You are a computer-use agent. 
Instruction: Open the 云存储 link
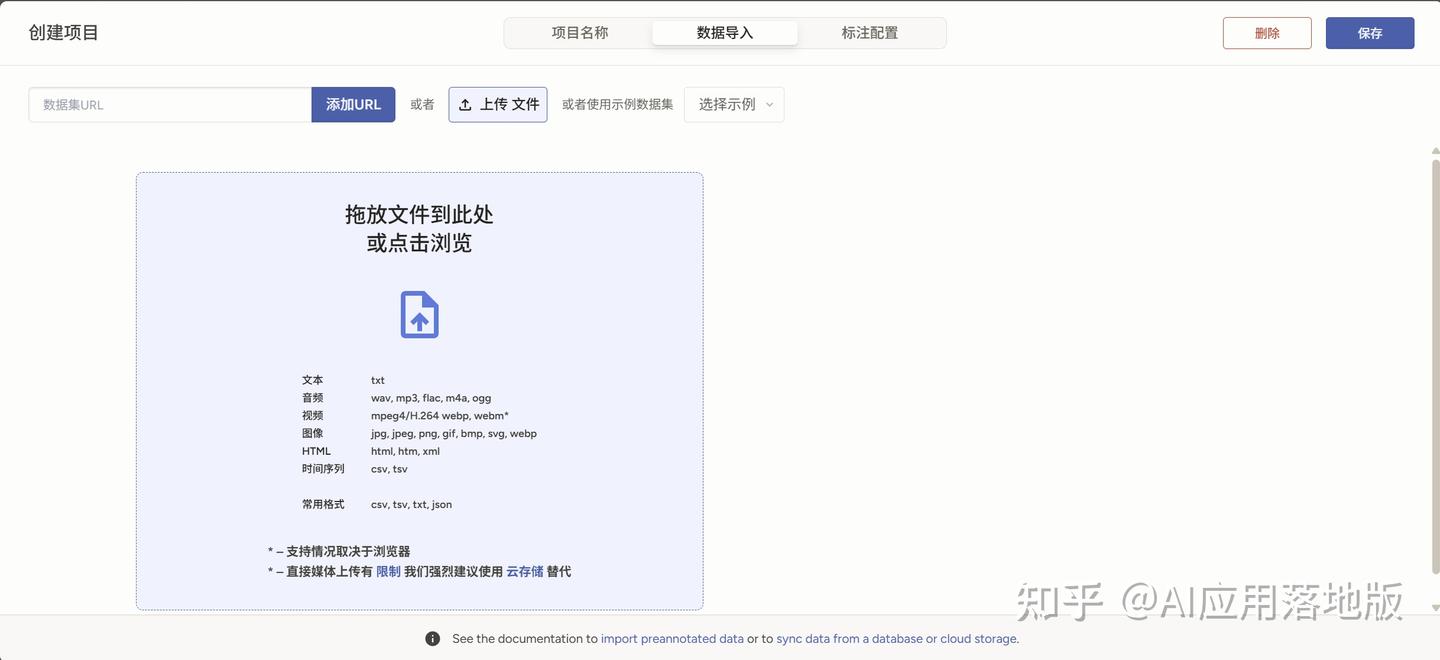pyautogui.click(x=525, y=572)
